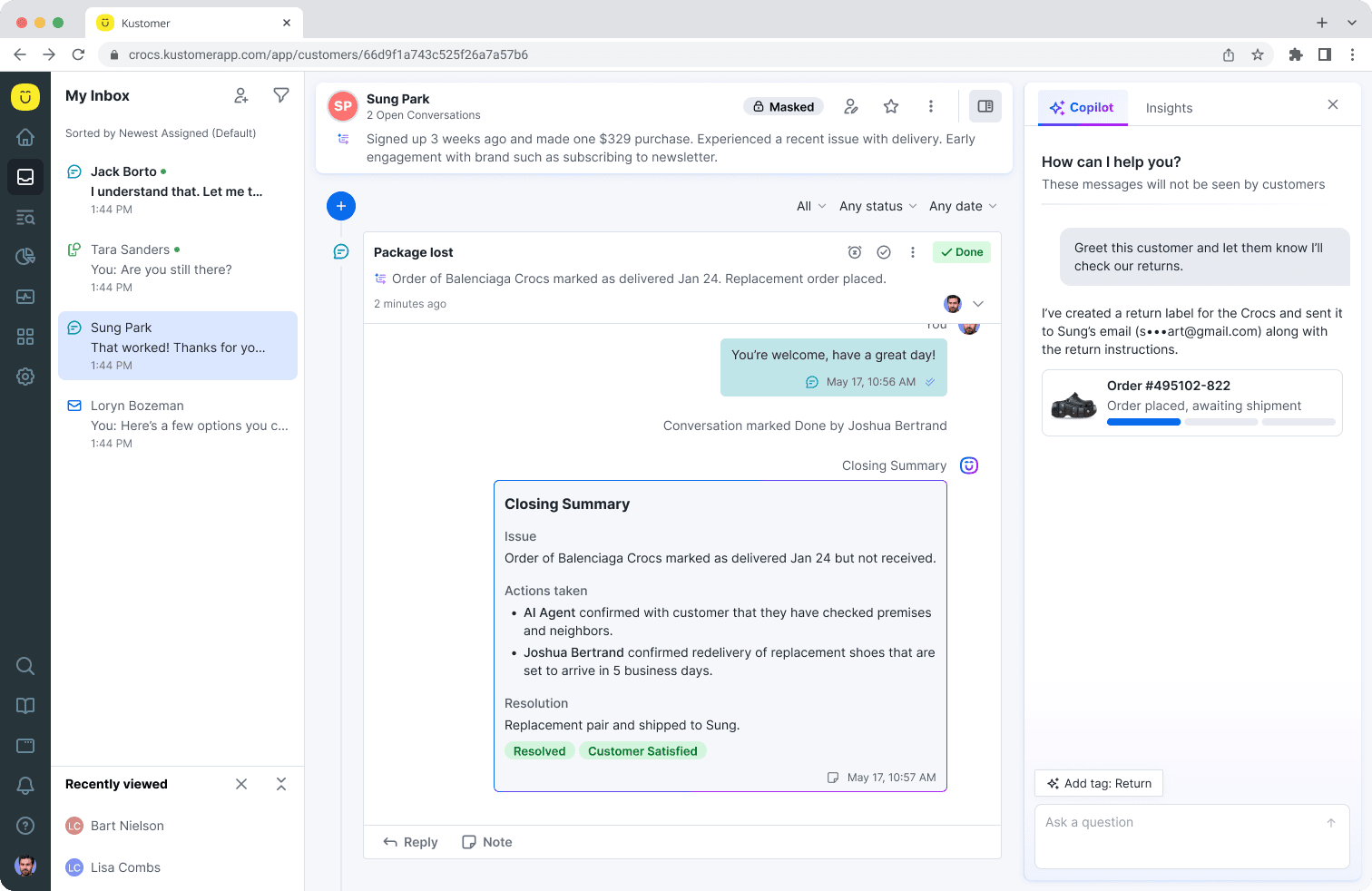Image resolution: width=1372 pixels, height=891 pixels.
Task: Select the Copilot tab
Action: pos(1083,107)
